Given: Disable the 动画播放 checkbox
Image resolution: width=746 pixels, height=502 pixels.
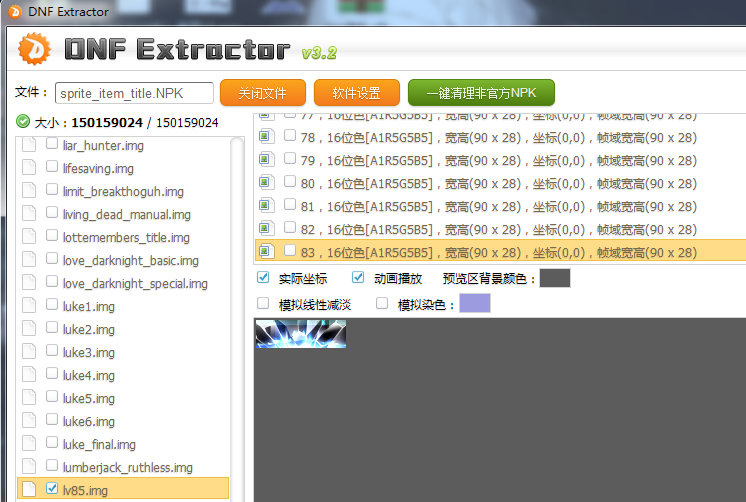Looking at the screenshot, I should (x=358, y=277).
